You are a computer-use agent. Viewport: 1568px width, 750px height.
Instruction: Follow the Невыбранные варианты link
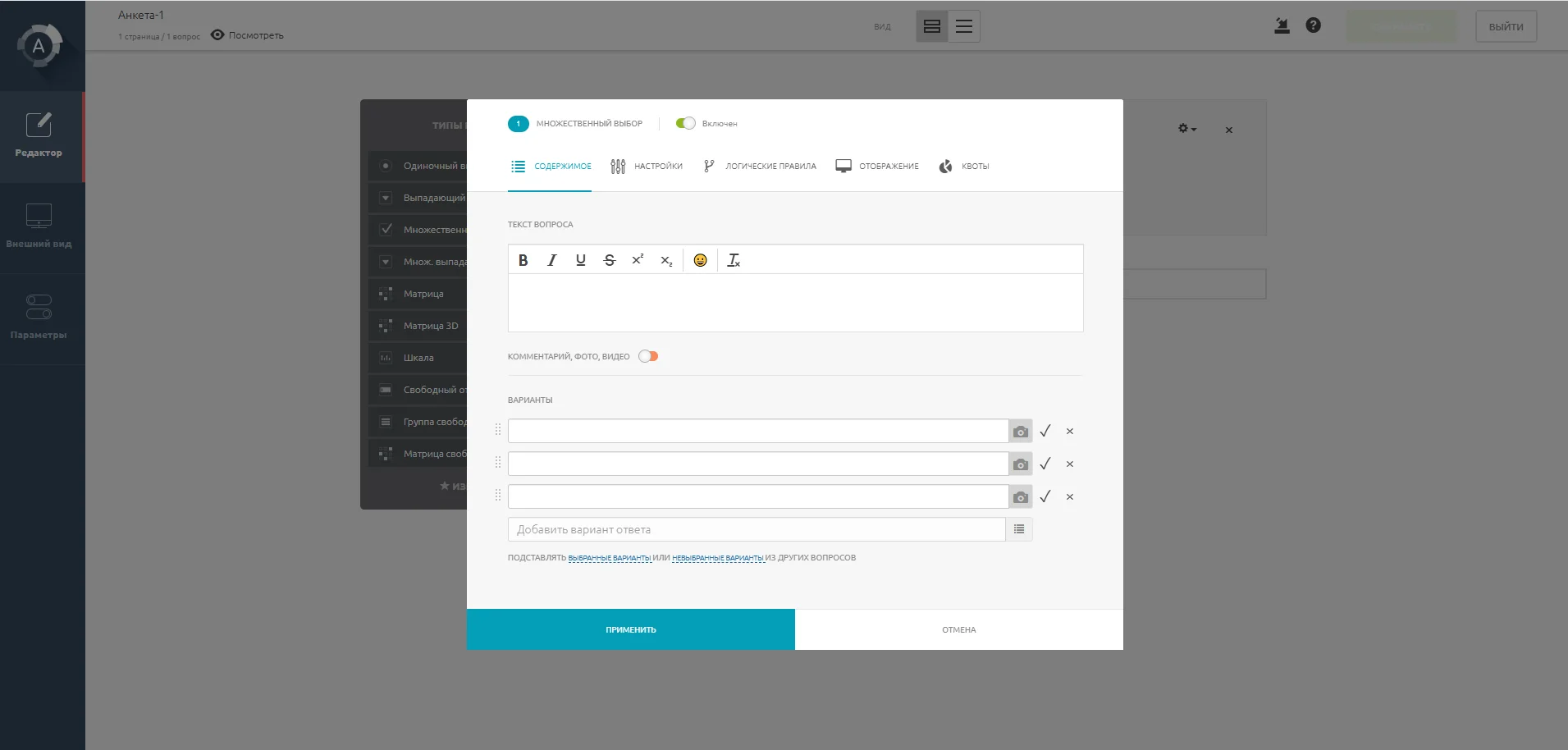tap(718, 558)
